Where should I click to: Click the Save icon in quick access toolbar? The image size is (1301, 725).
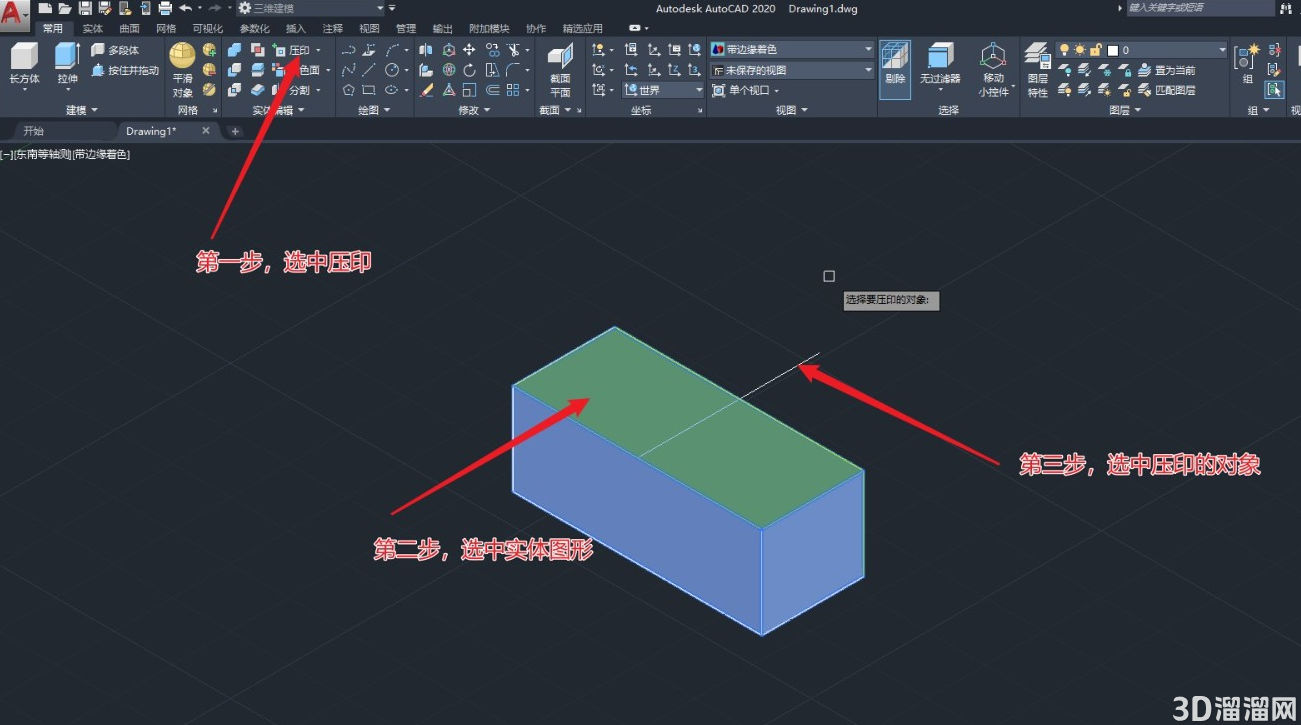(84, 8)
